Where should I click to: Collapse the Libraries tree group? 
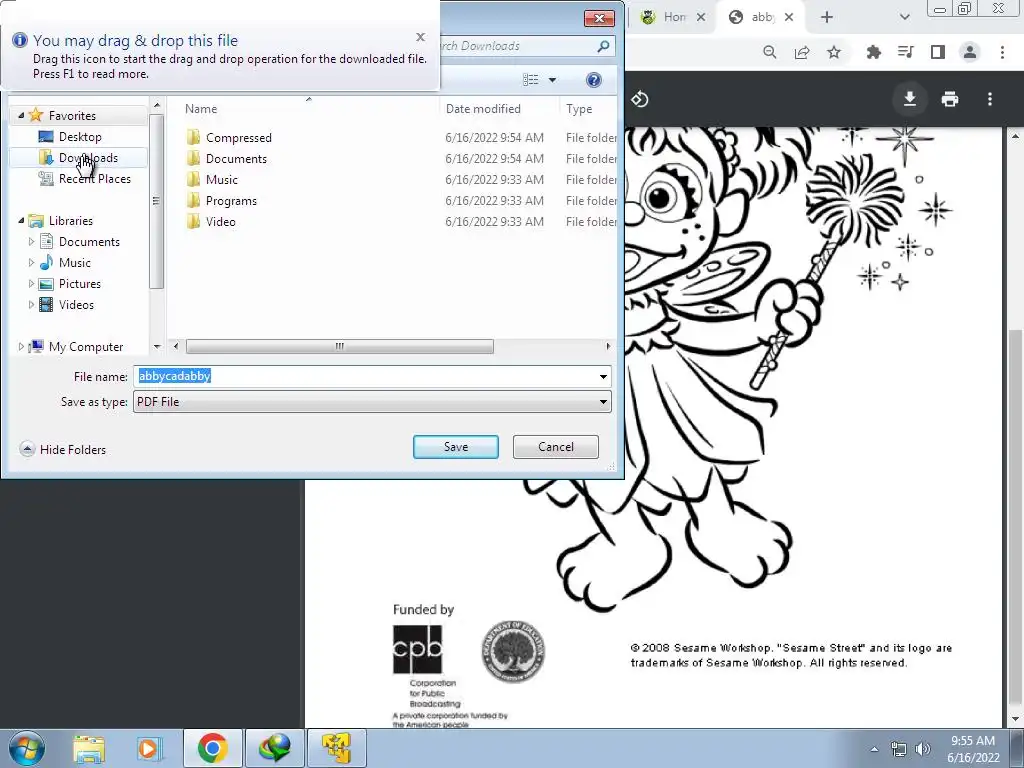pyautogui.click(x=21, y=221)
